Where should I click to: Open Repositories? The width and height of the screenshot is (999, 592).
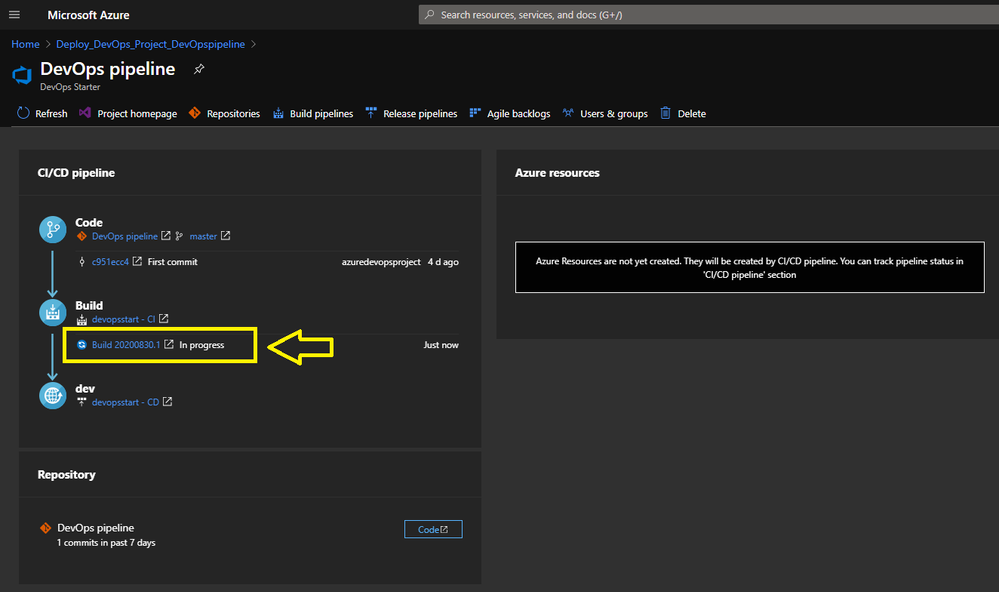tap(233, 113)
